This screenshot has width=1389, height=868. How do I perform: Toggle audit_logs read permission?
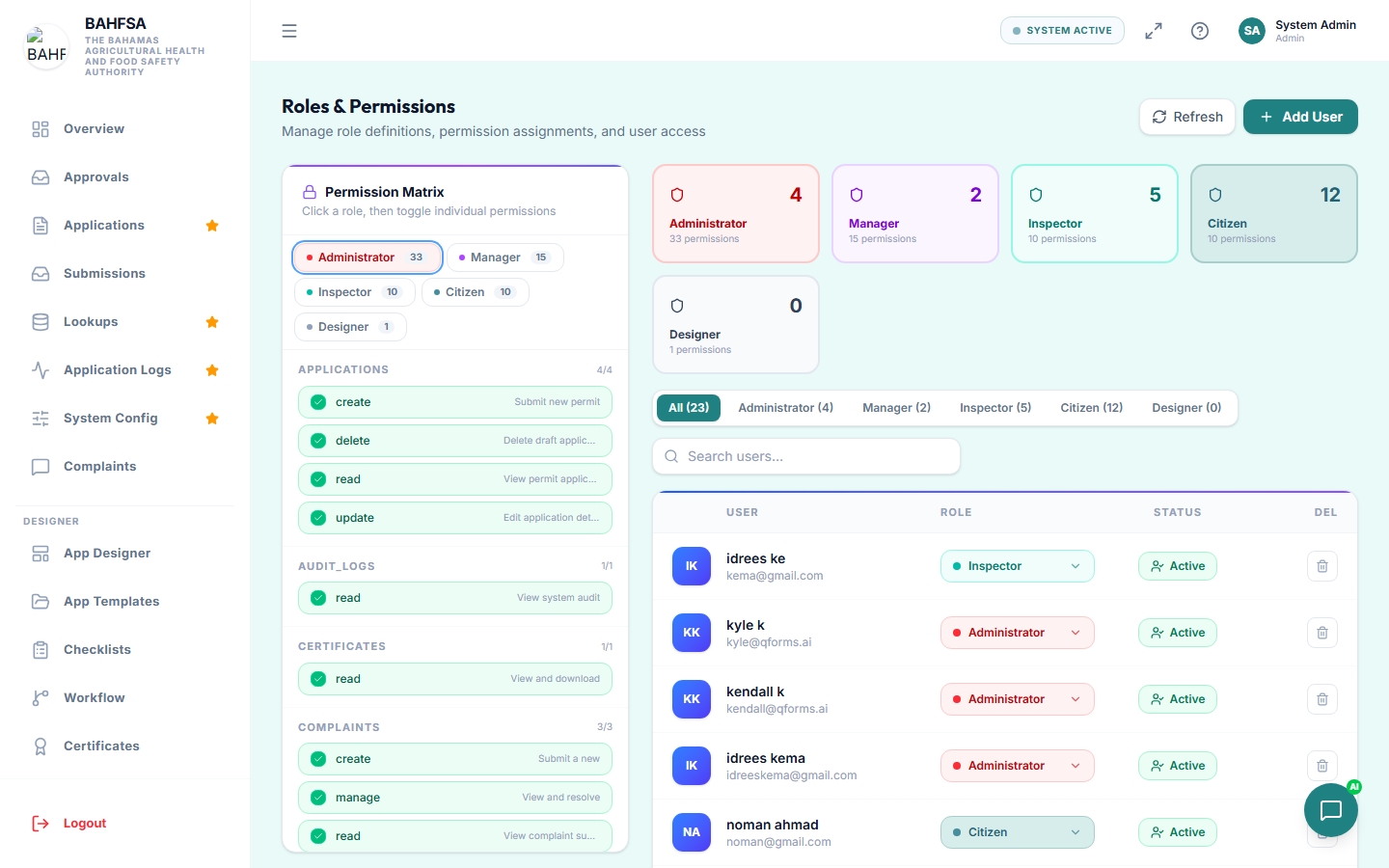tap(455, 598)
